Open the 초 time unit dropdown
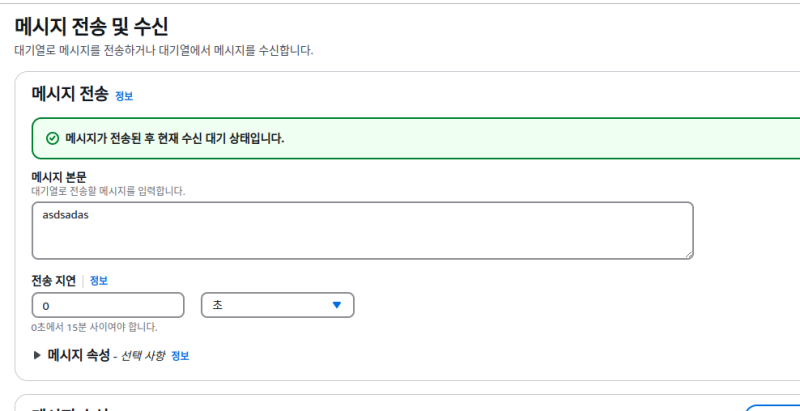The width and height of the screenshot is (800, 411). coord(277,305)
